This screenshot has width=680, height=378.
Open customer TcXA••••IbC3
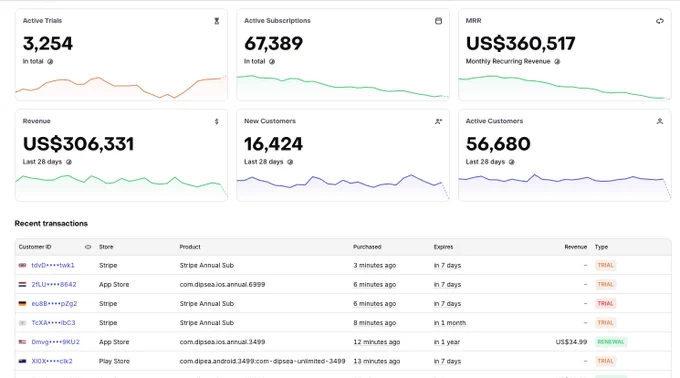point(53,323)
